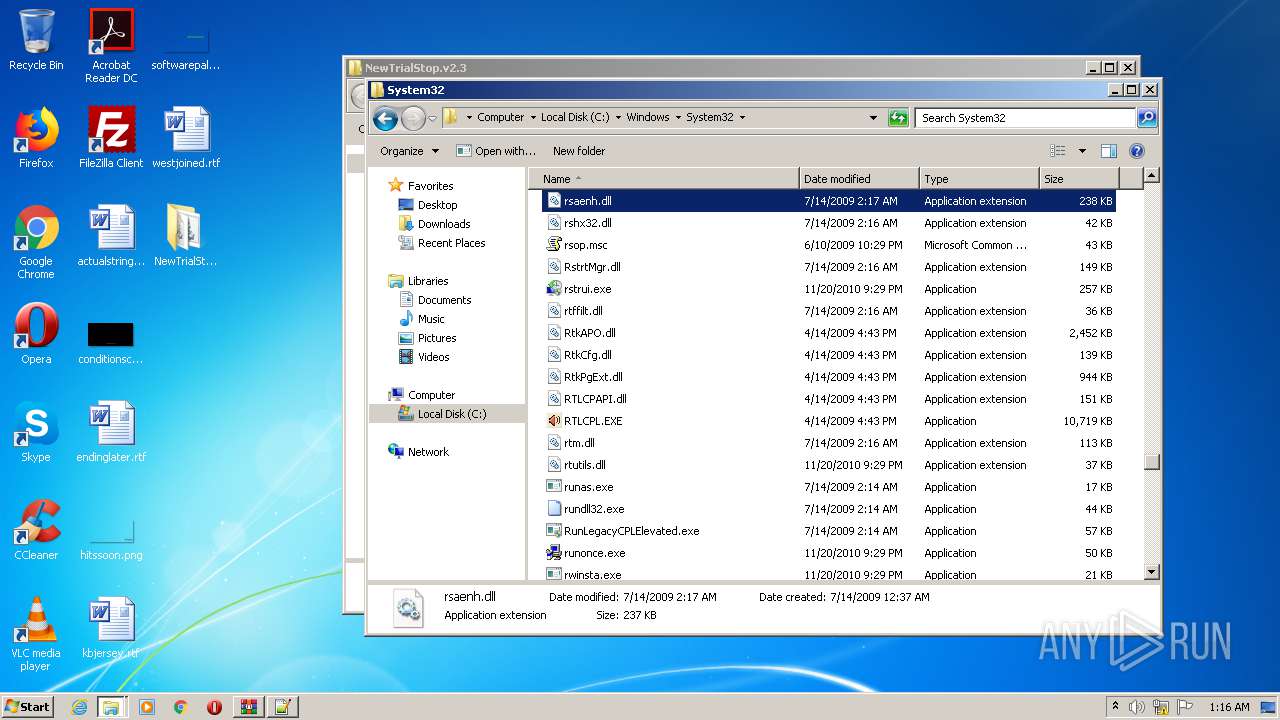1280x720 pixels.
Task: Open Downloads in navigation pane
Action: 444,224
